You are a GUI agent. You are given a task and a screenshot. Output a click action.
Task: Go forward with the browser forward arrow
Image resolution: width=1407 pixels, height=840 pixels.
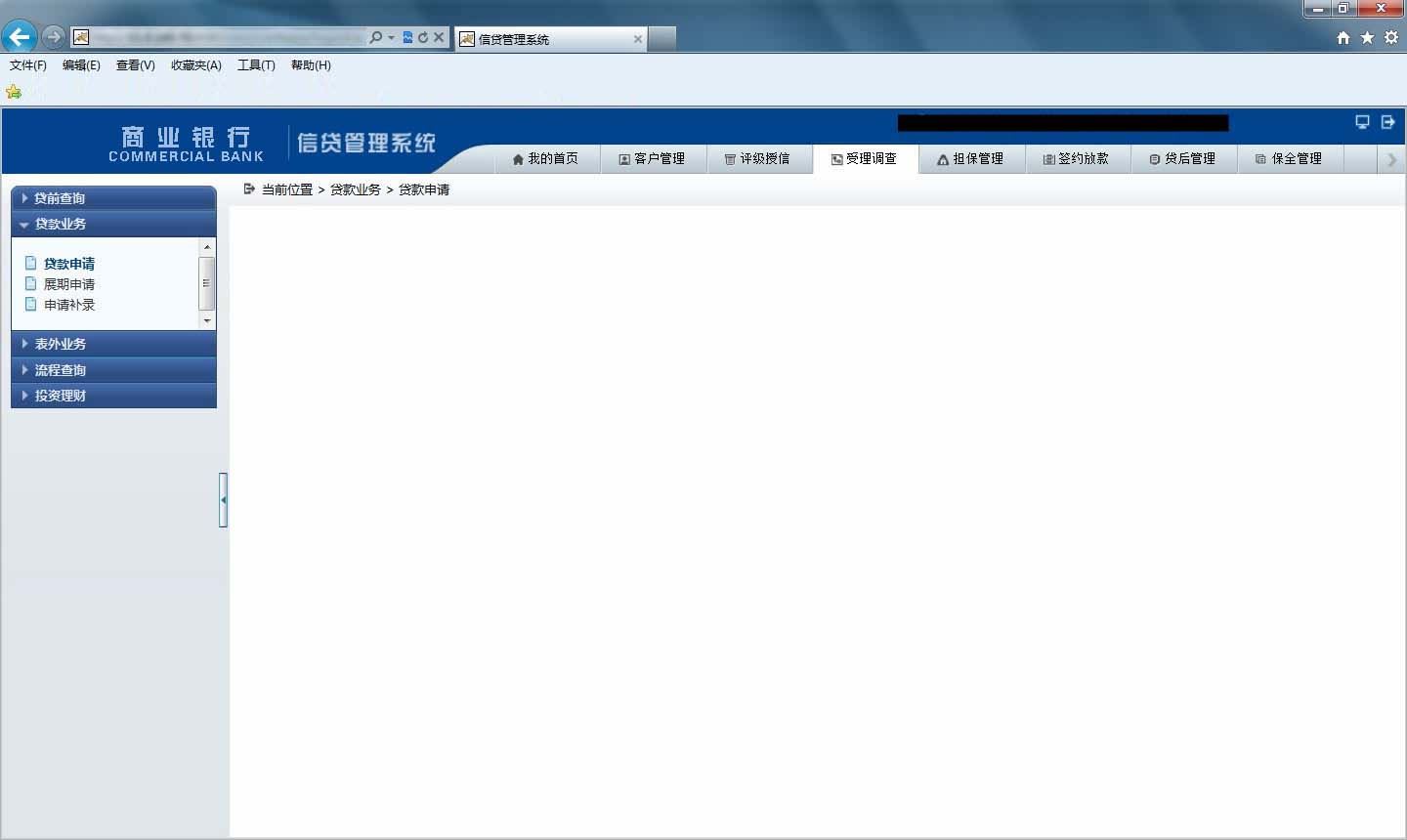[x=53, y=37]
